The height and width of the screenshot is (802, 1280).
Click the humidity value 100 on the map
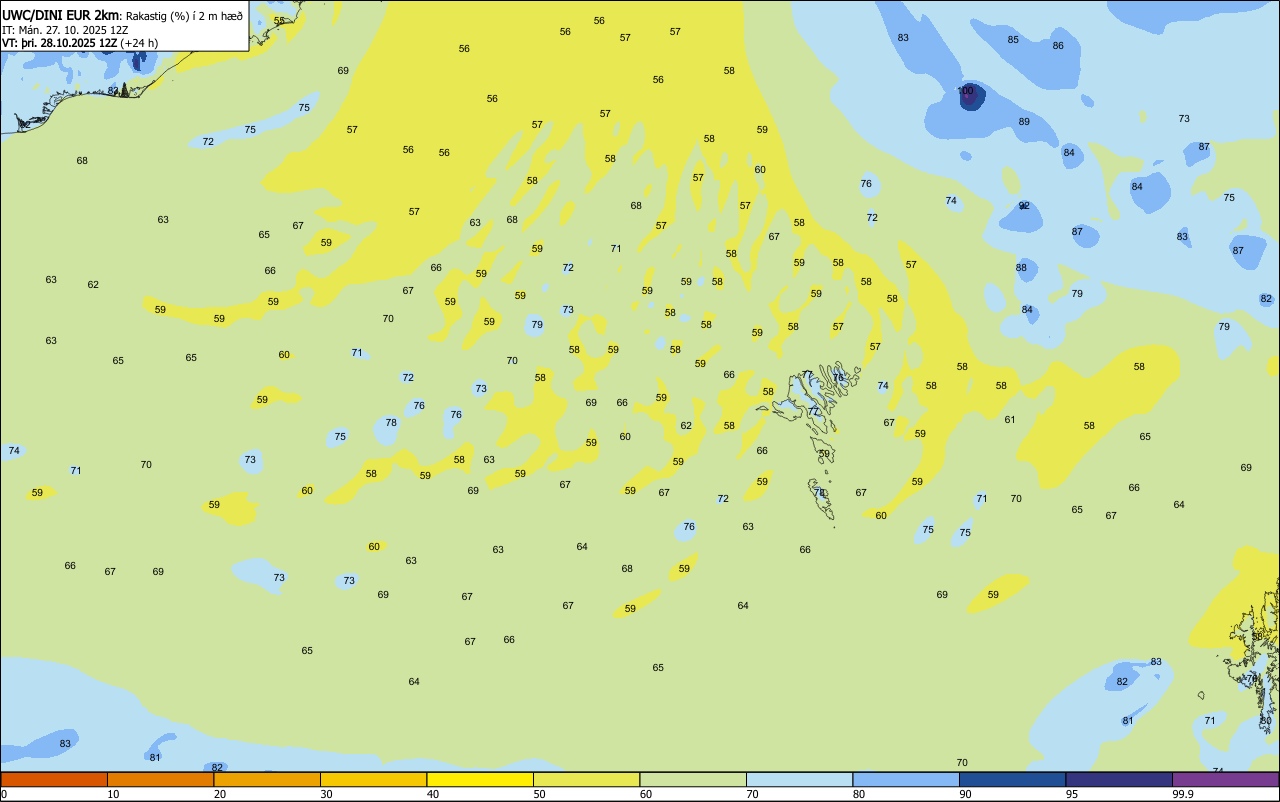click(965, 91)
